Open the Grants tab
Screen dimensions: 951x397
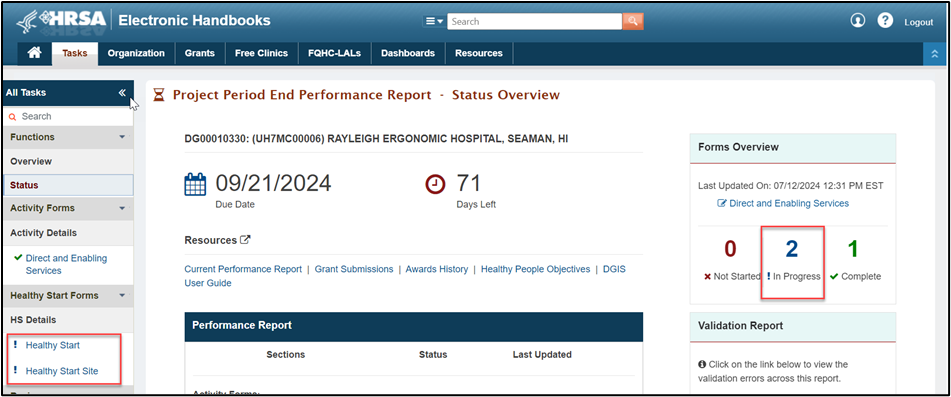200,53
